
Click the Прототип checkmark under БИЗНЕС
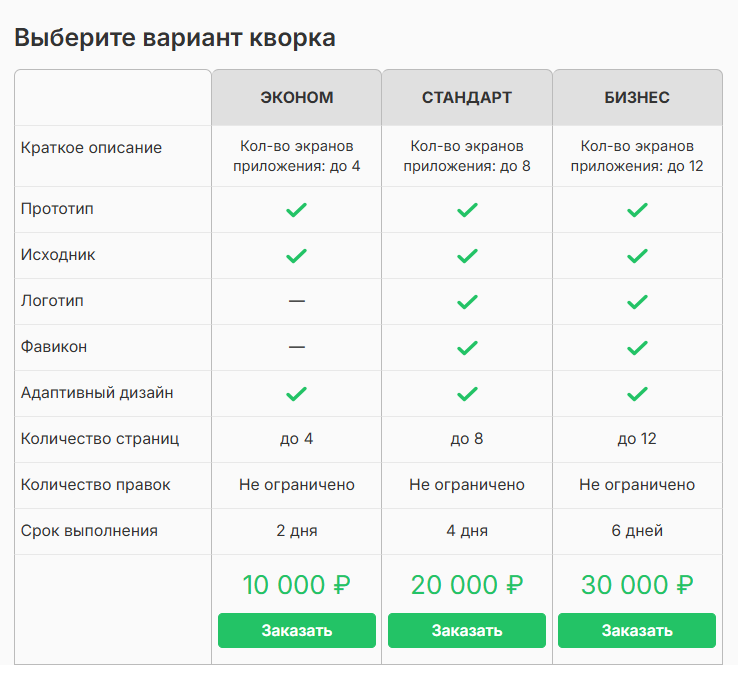click(637, 210)
